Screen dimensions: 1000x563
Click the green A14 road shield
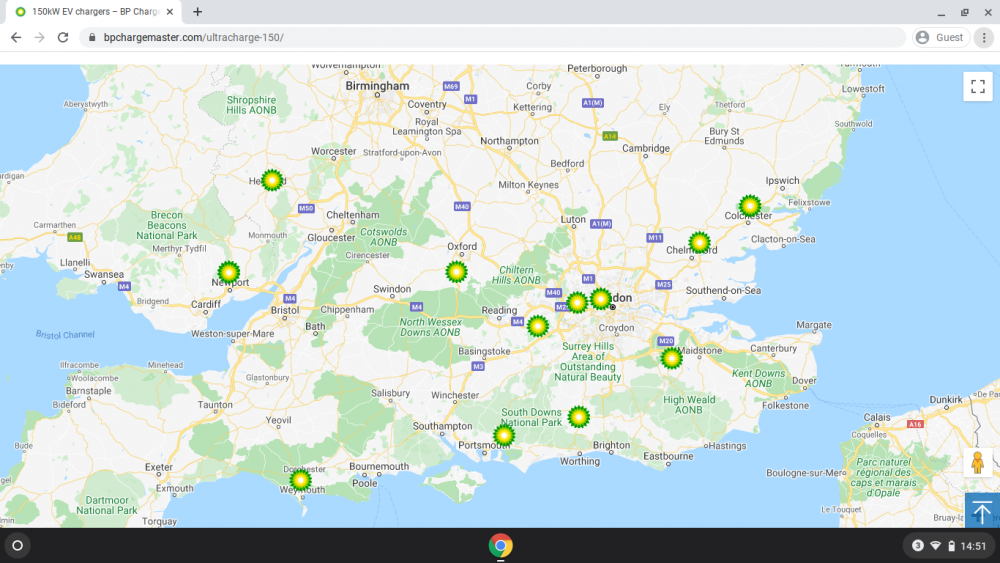(610, 136)
